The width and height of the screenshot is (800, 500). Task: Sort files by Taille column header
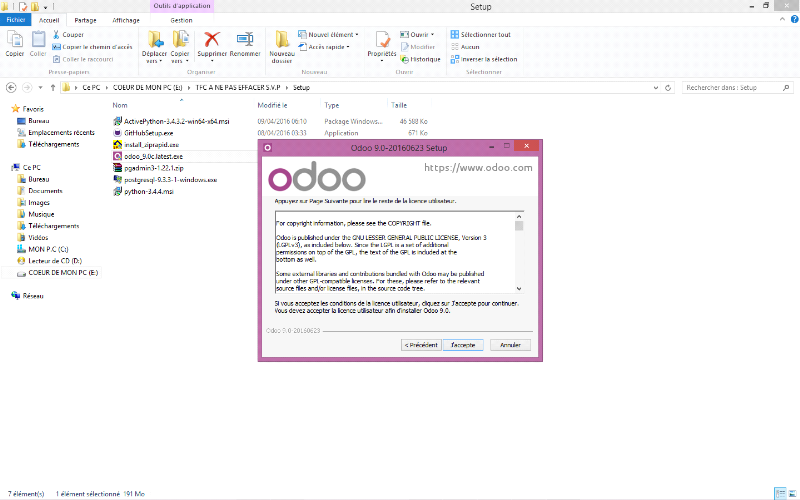point(399,105)
